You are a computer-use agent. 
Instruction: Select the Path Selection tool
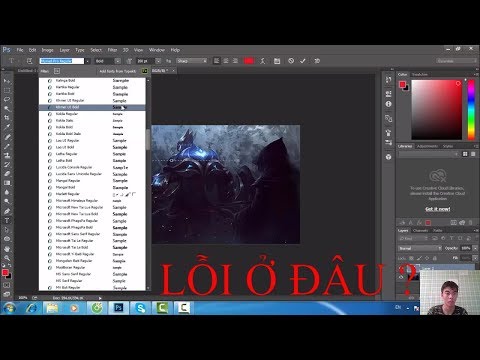coord(7,230)
